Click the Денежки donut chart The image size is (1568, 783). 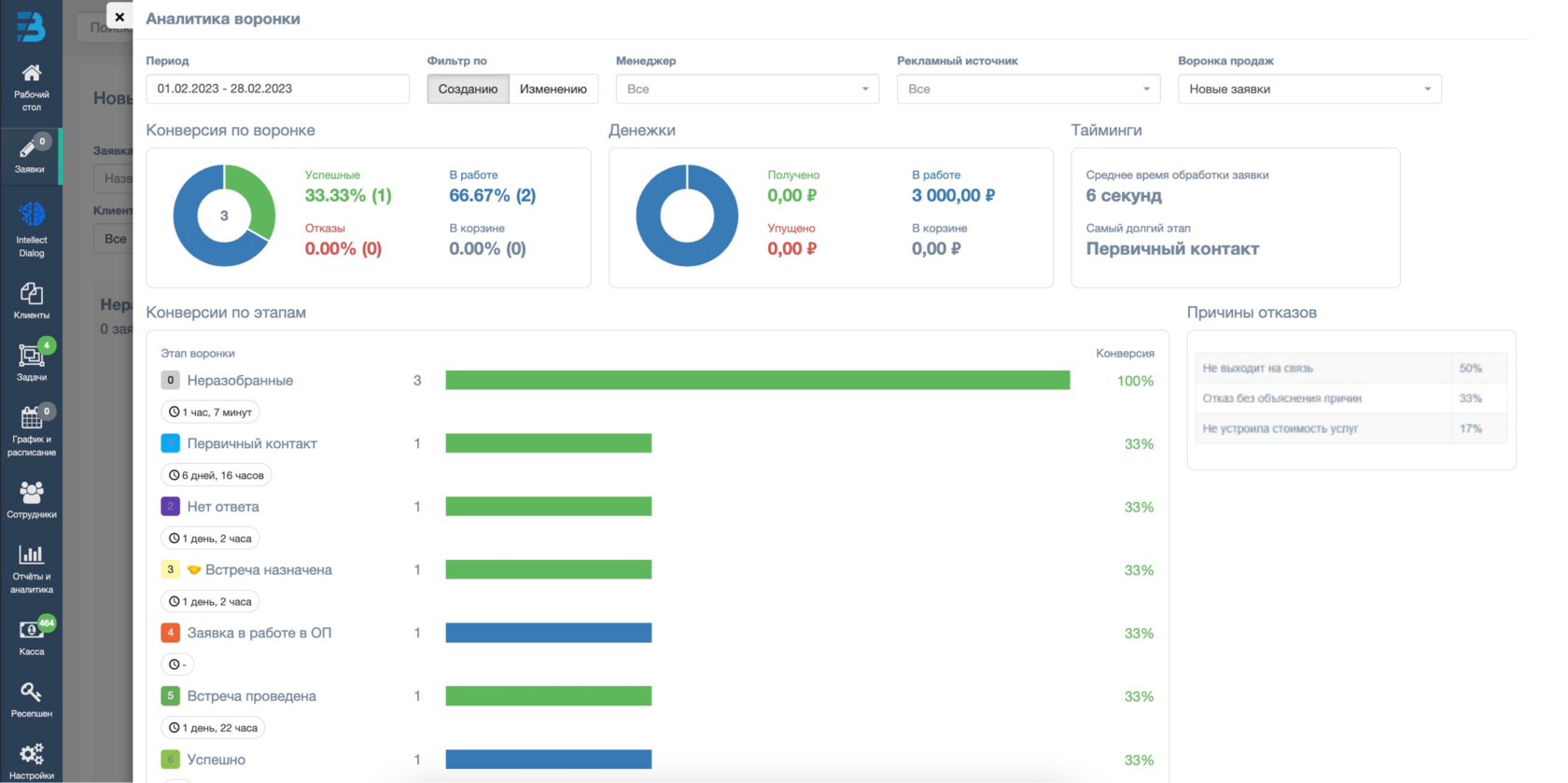[687, 216]
